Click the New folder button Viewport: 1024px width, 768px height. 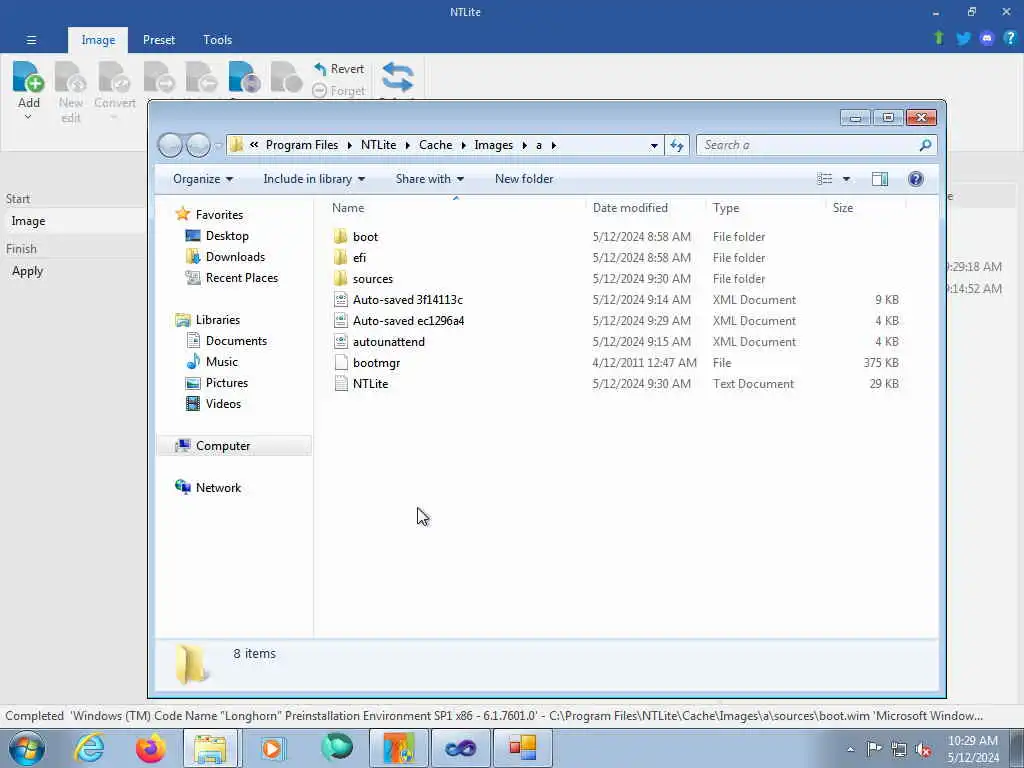pyautogui.click(x=524, y=179)
